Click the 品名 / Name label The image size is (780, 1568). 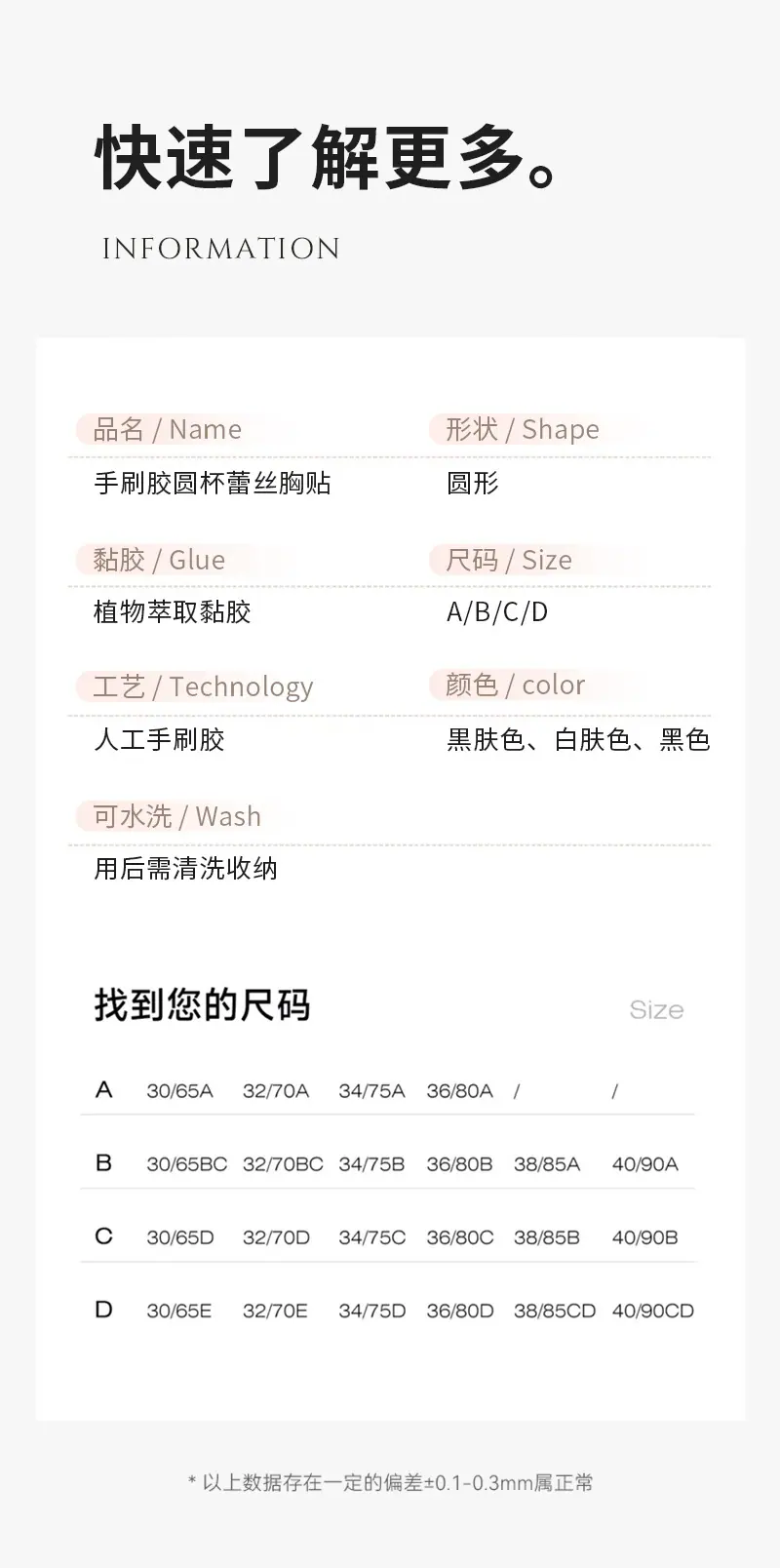click(168, 429)
